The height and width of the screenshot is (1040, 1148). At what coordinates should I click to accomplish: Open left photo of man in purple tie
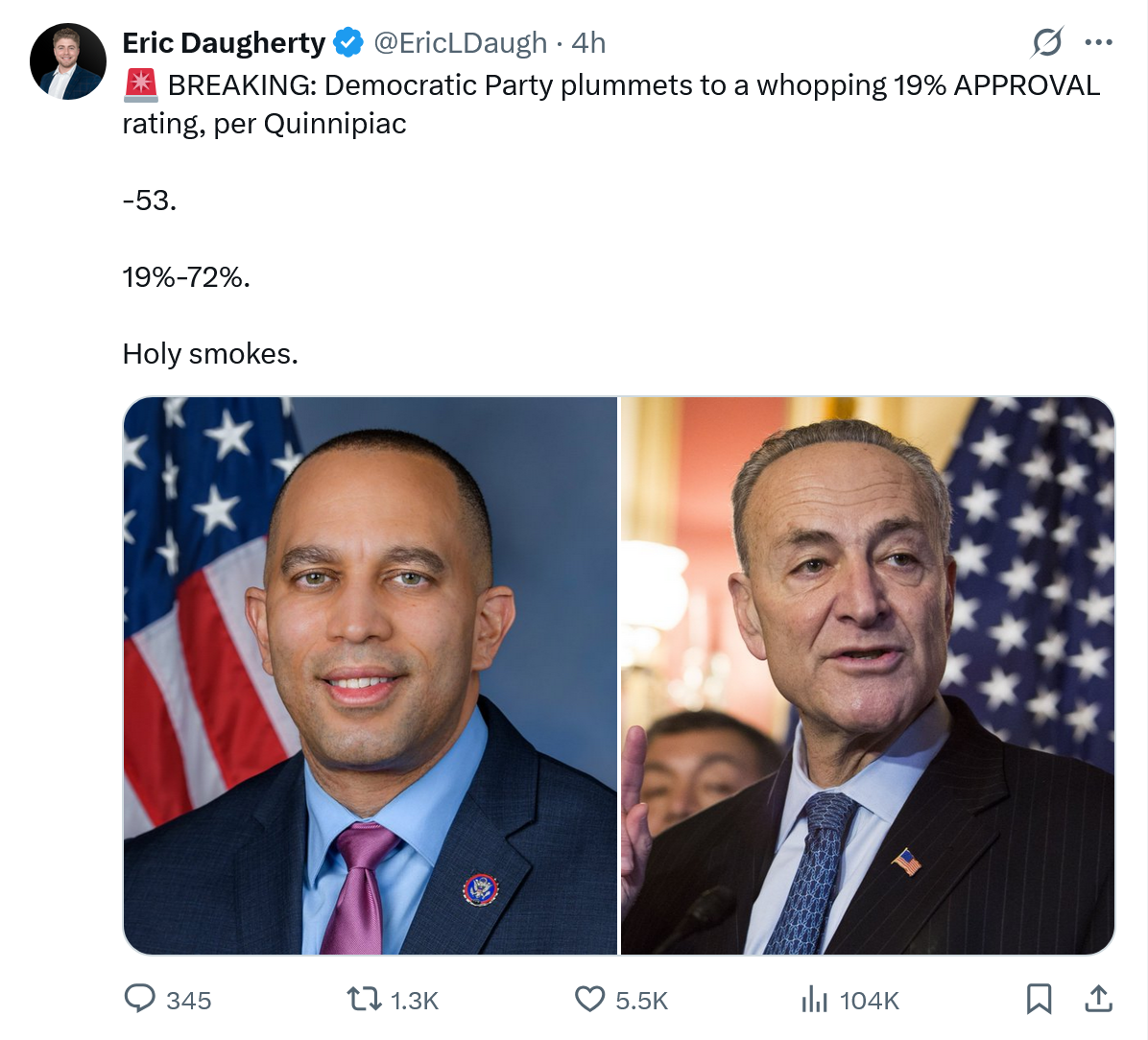pyautogui.click(x=371, y=675)
